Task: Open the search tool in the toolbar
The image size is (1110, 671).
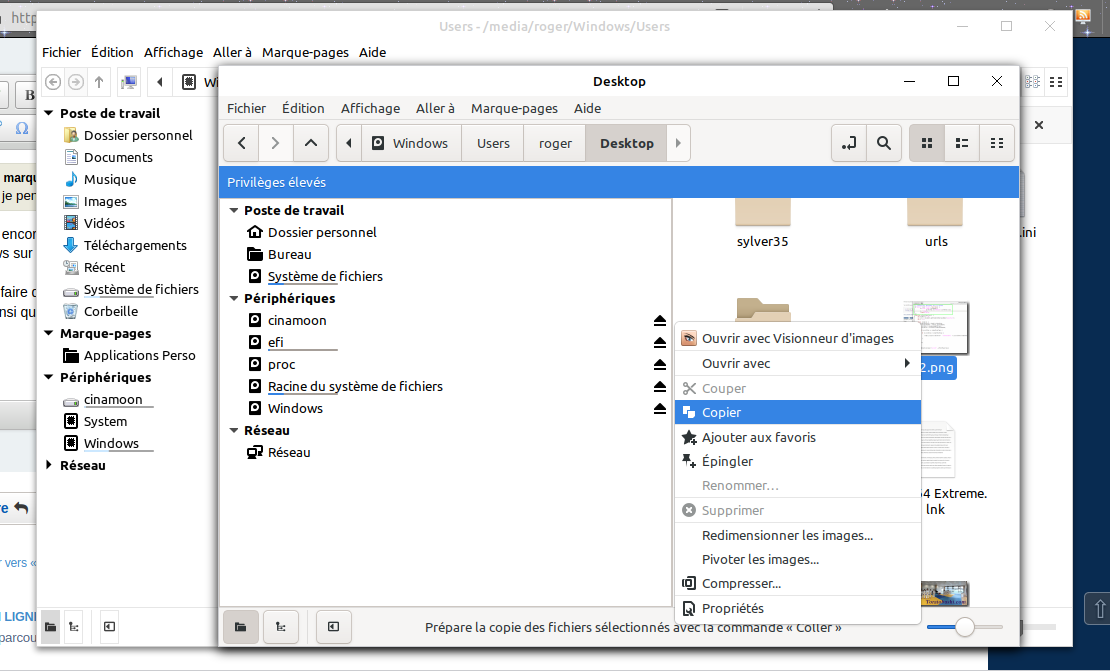Action: [883, 143]
